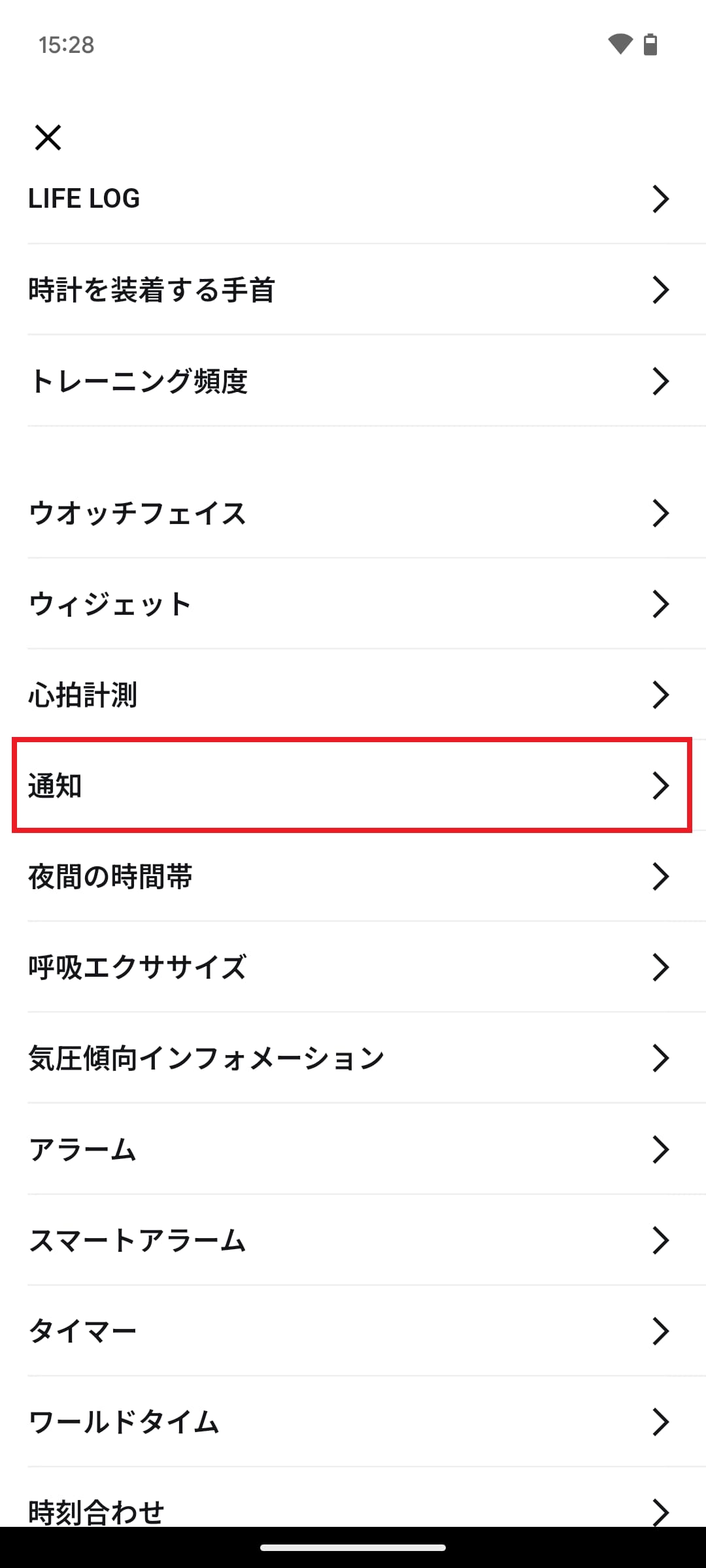Open 呼吸エクササイズ breathing exercise
This screenshot has width=706, height=1568.
(x=137, y=967)
